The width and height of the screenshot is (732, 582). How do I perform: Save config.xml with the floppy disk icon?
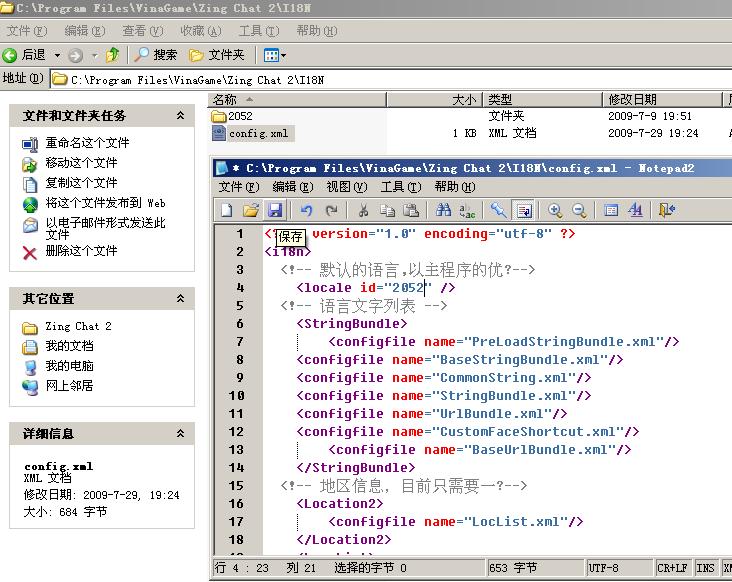[275, 210]
